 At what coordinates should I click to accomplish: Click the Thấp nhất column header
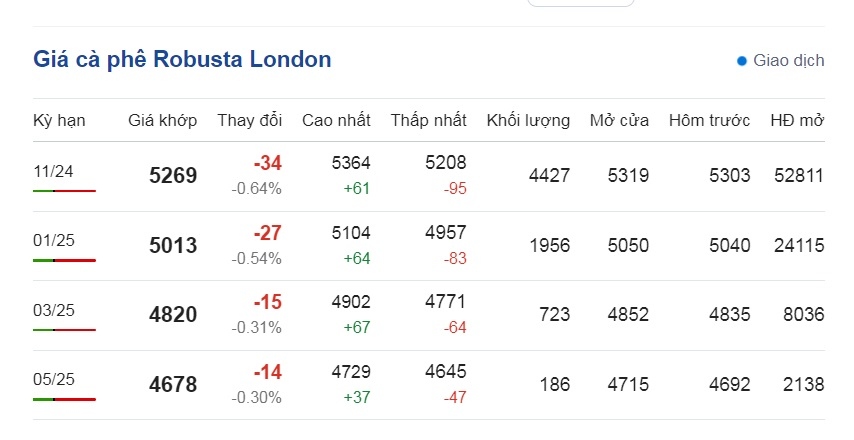click(x=428, y=120)
